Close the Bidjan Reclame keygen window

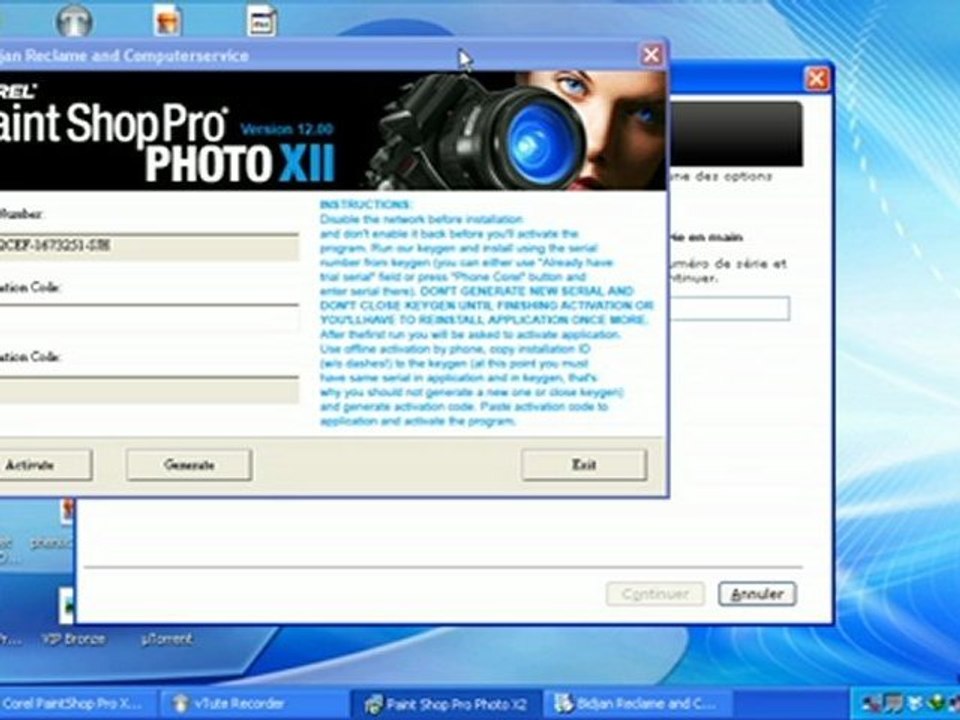pyautogui.click(x=651, y=55)
